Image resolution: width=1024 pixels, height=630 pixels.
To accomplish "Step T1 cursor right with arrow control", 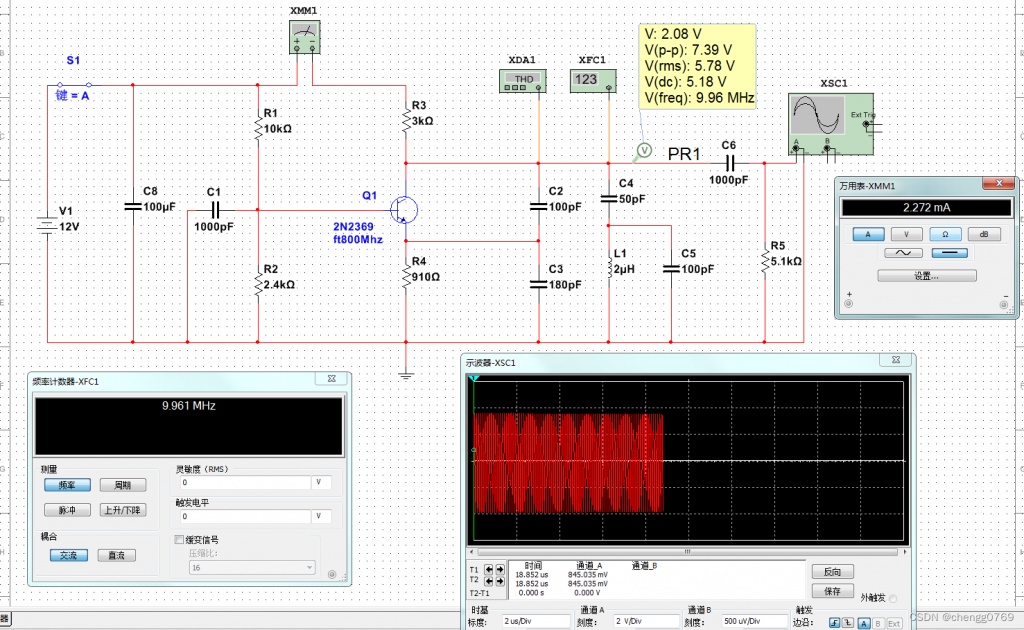I will coord(500,569).
